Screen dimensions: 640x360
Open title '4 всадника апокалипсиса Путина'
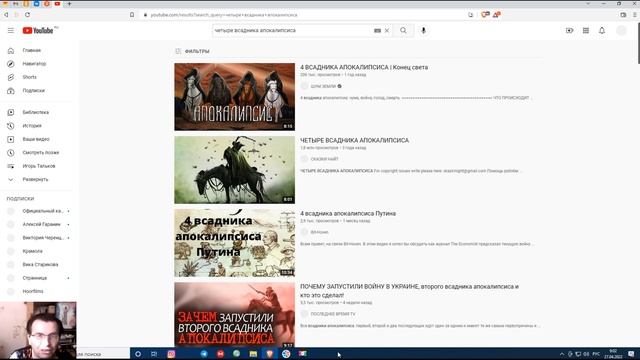point(348,213)
